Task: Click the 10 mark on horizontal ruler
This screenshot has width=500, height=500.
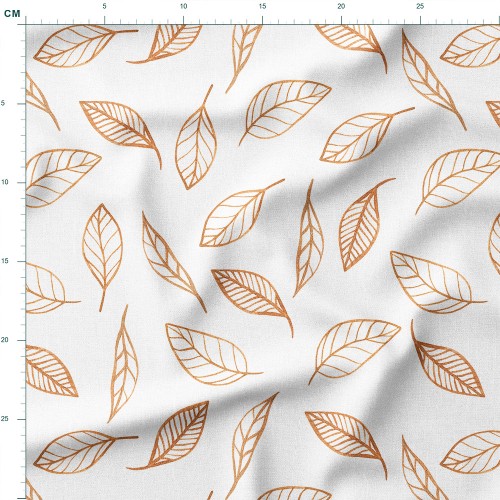Action: pos(183,6)
